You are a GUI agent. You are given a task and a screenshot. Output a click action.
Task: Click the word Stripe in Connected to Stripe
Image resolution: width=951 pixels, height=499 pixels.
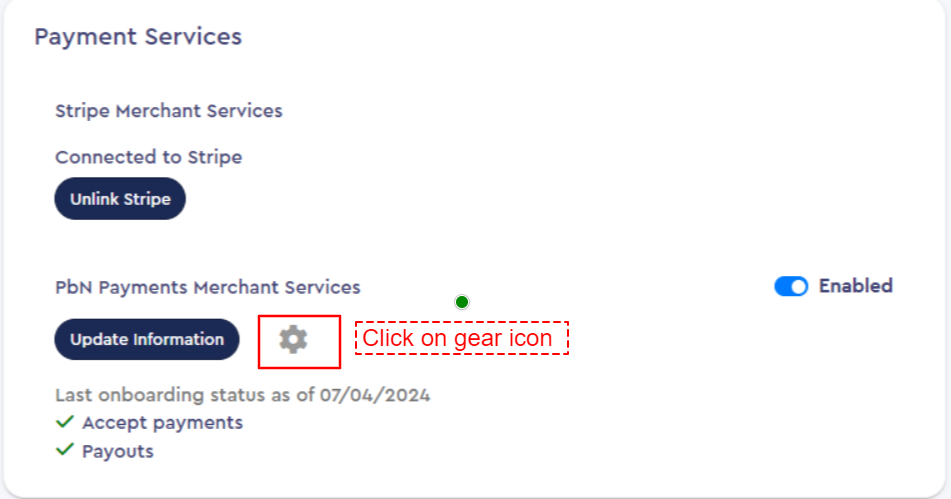[215, 158]
